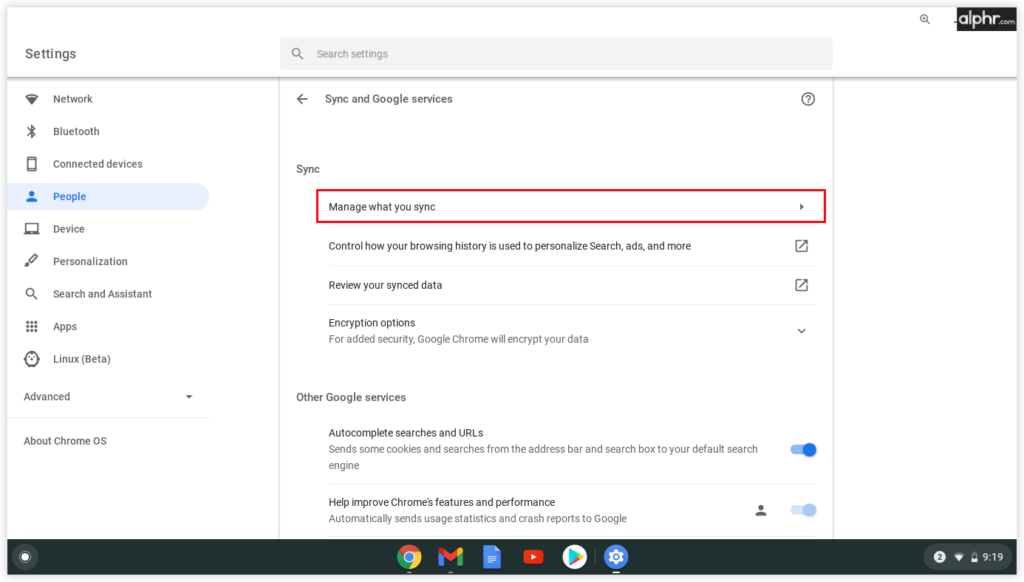The image size is (1024, 582).
Task: Disable Autocomplete searches and URLs
Action: point(802,449)
